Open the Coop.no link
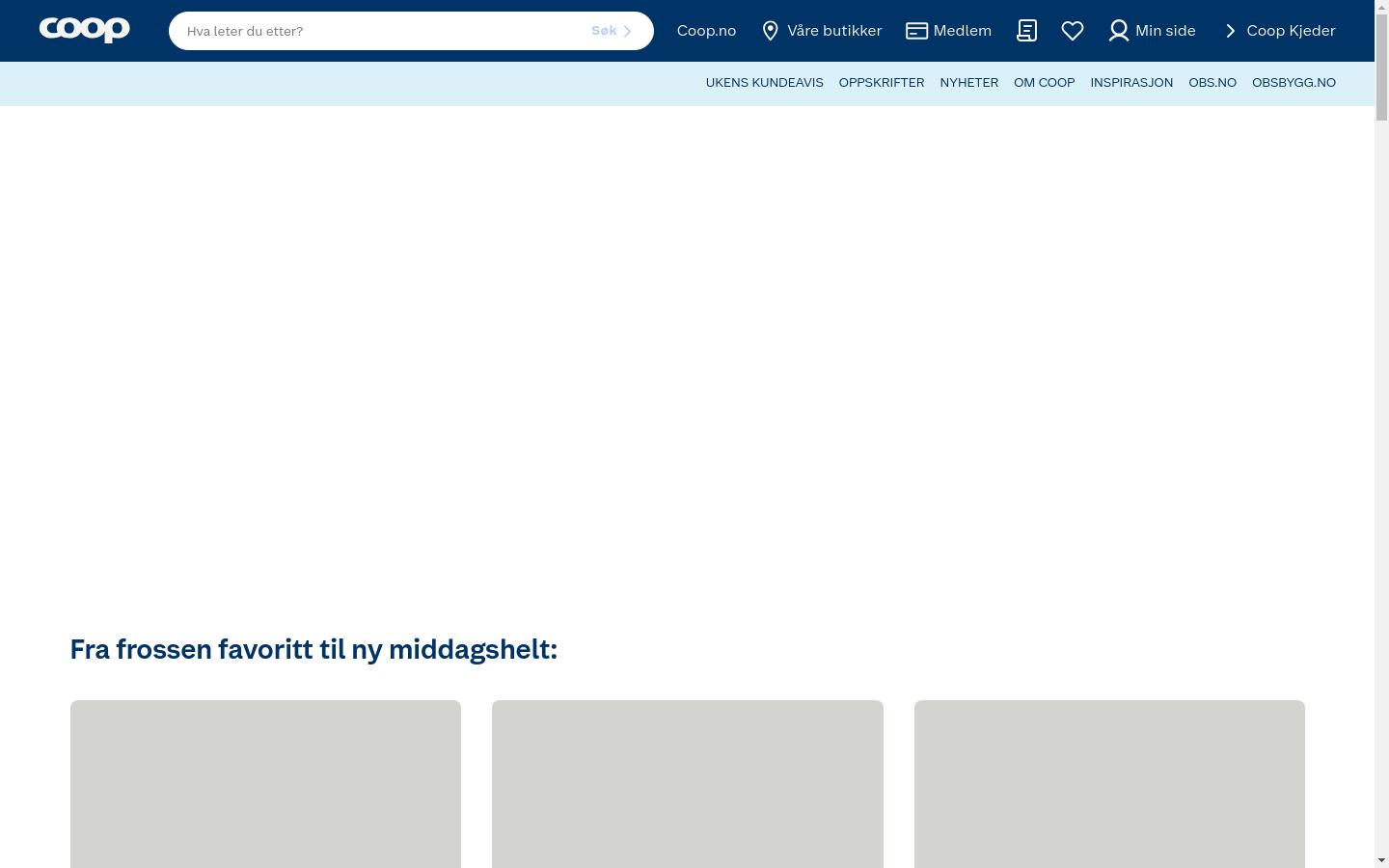The image size is (1389, 868). pyautogui.click(x=706, y=31)
